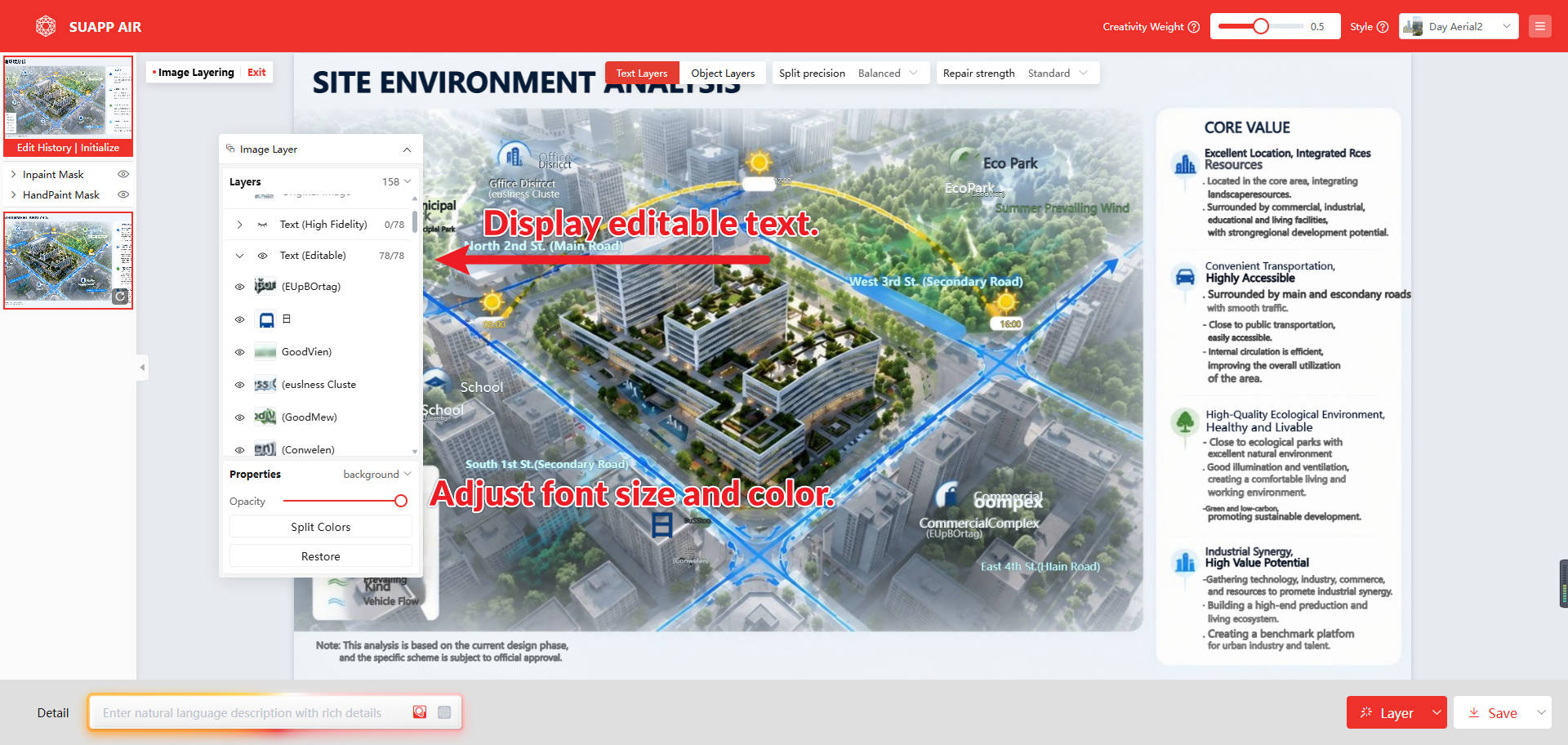Open the Layers count 158 dropdown
This screenshot has height=745, width=1568.
(x=397, y=181)
